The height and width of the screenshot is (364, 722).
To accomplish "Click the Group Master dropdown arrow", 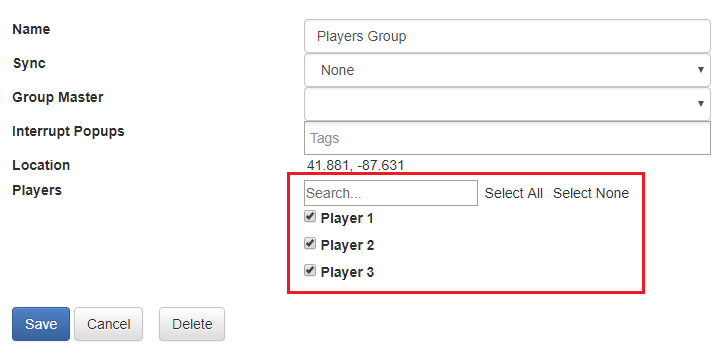I will 700,104.
